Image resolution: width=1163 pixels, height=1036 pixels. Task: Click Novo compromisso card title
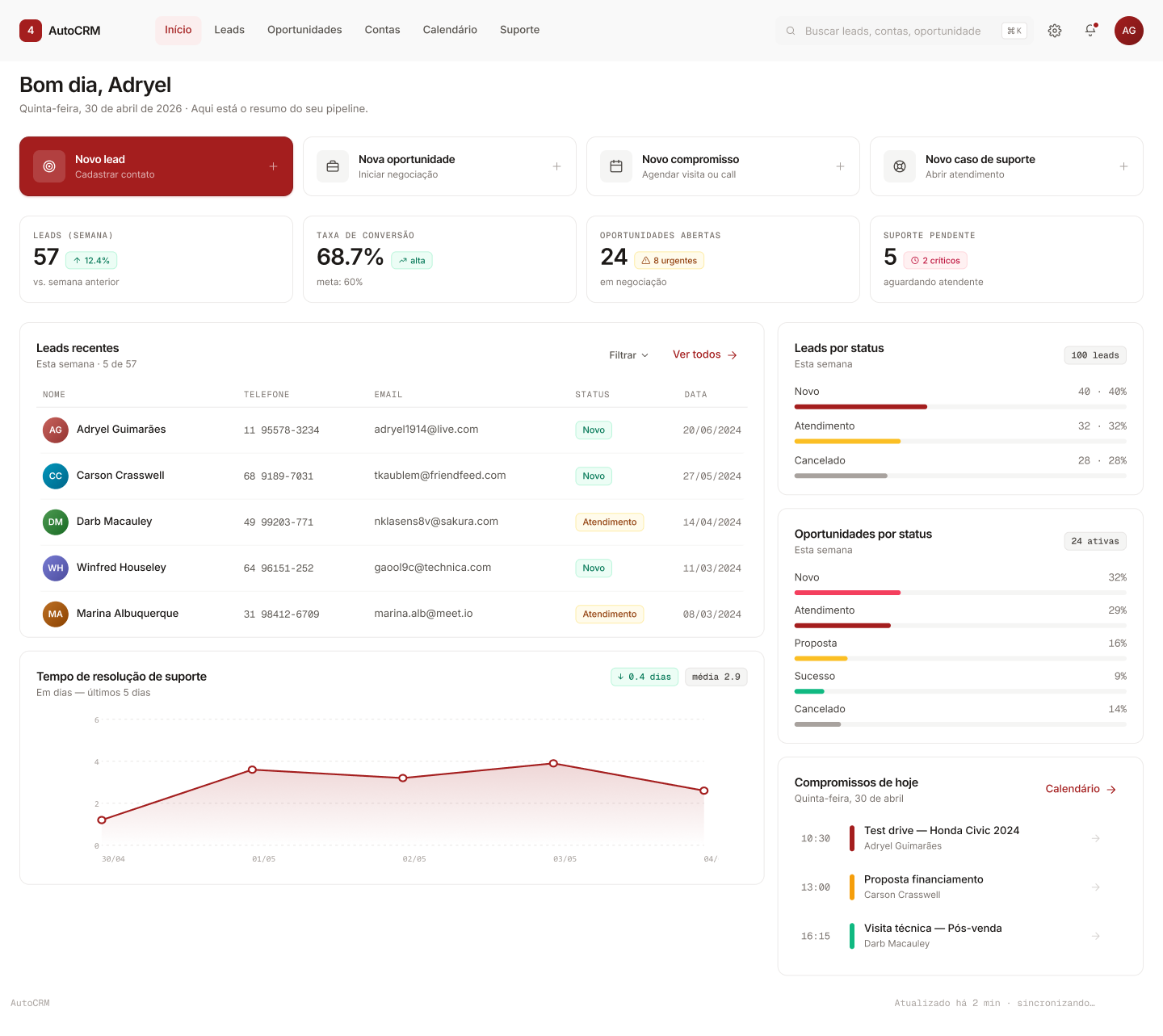tap(691, 160)
